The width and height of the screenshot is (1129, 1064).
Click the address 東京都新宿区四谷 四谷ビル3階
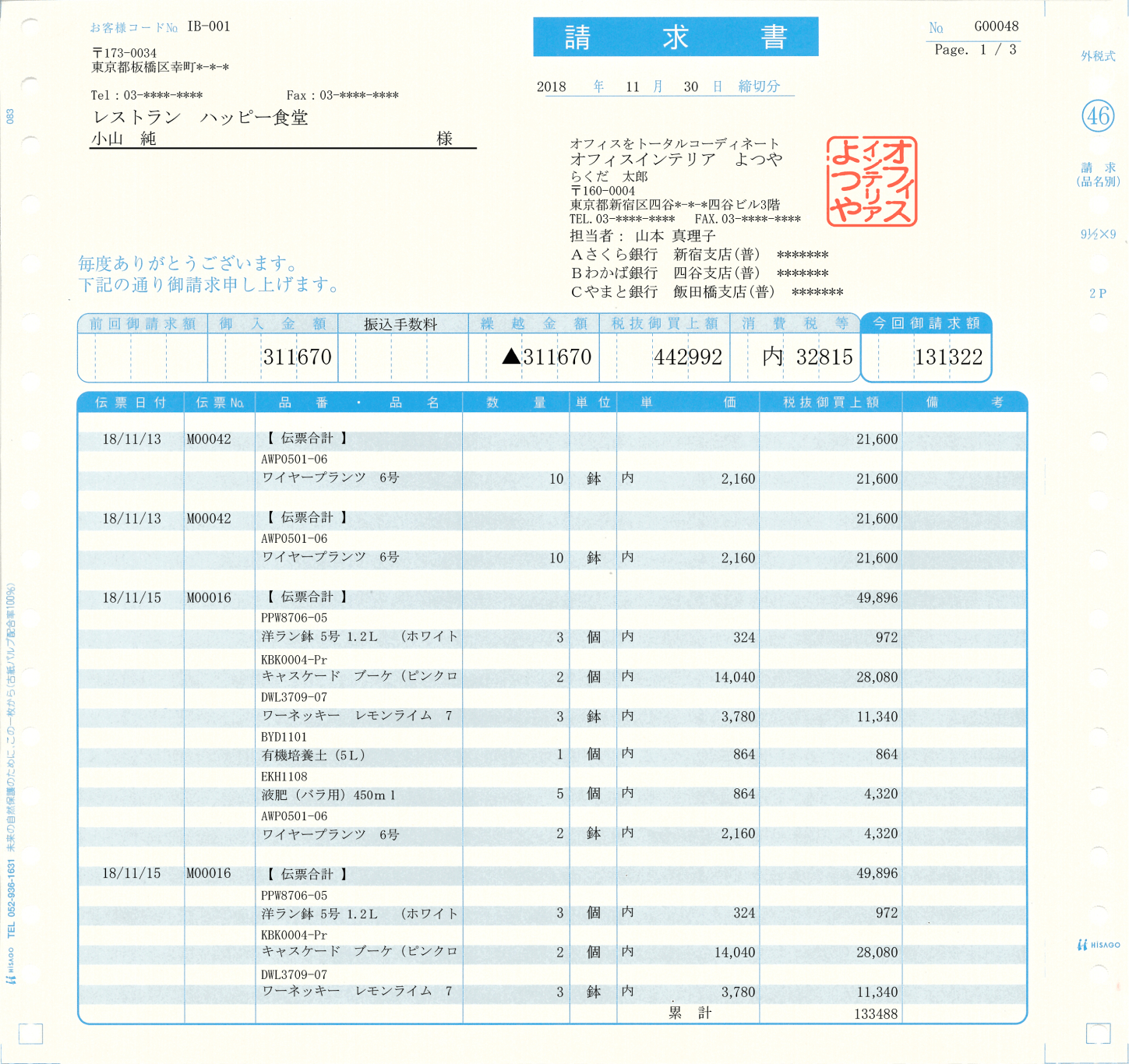[675, 205]
